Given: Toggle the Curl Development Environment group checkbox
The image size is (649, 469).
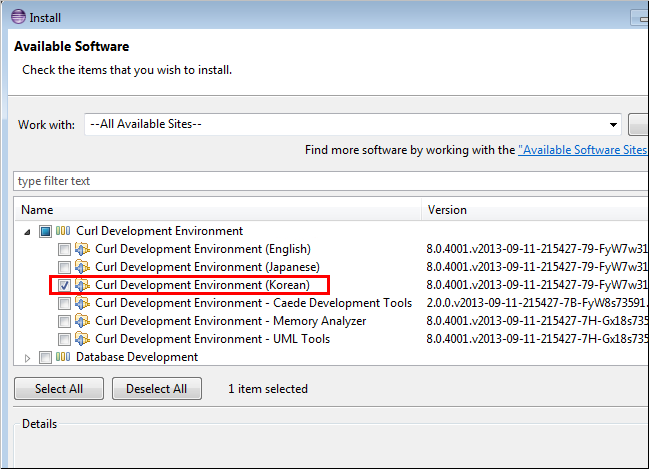Looking at the screenshot, I should coord(46,231).
